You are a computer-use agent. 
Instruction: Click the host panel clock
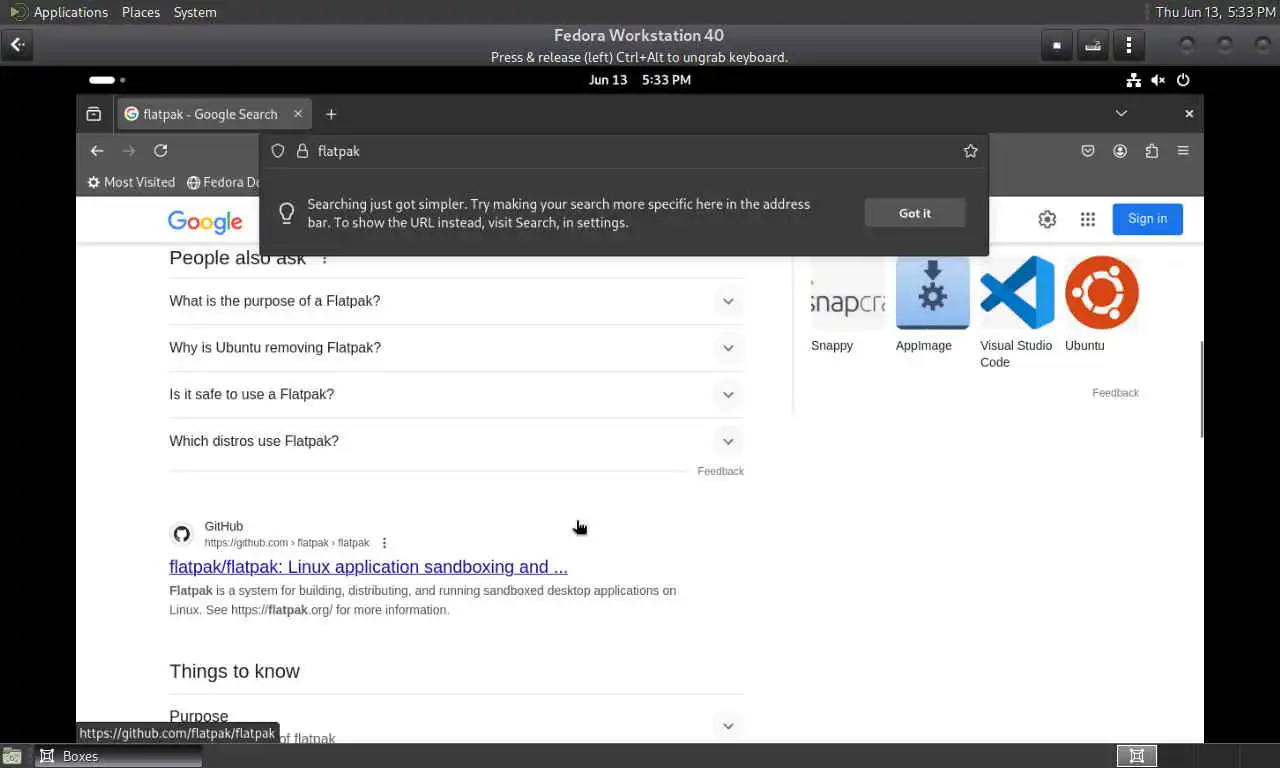point(1215,12)
